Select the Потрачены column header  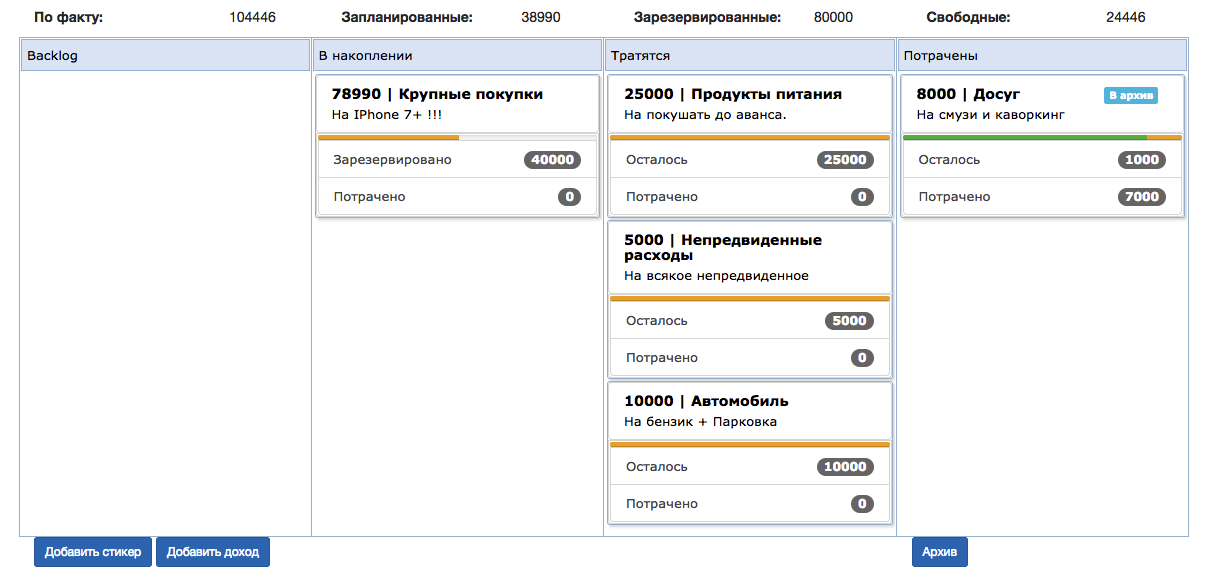[x=1042, y=56]
